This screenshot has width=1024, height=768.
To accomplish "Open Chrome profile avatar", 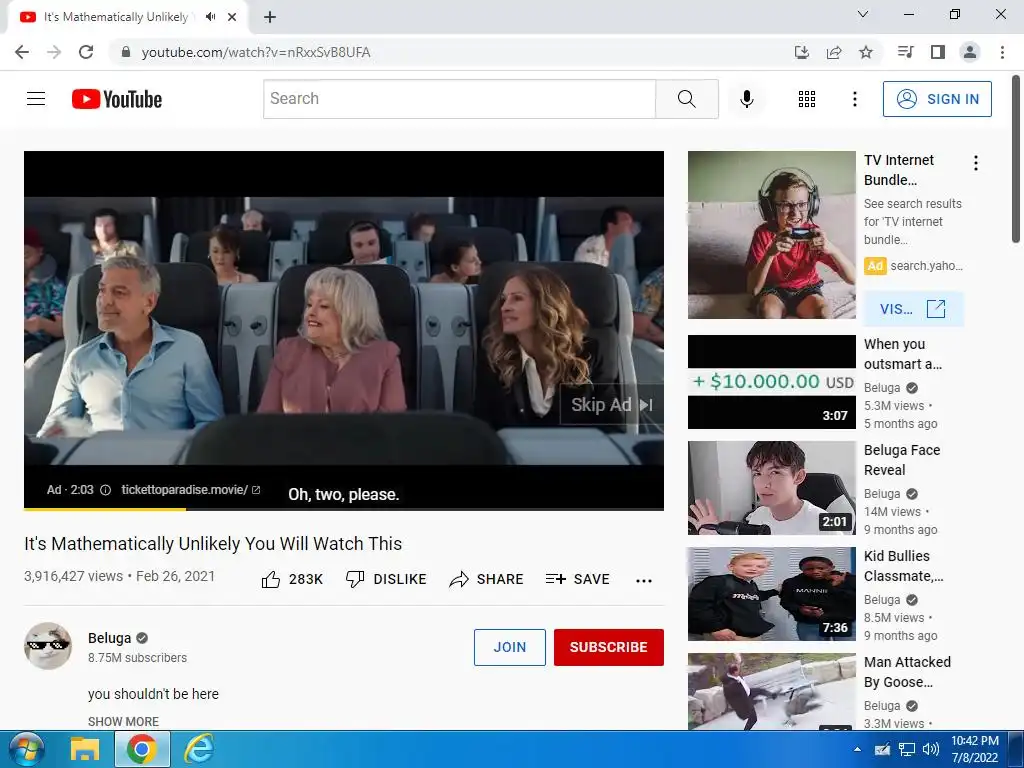I will 970,52.
